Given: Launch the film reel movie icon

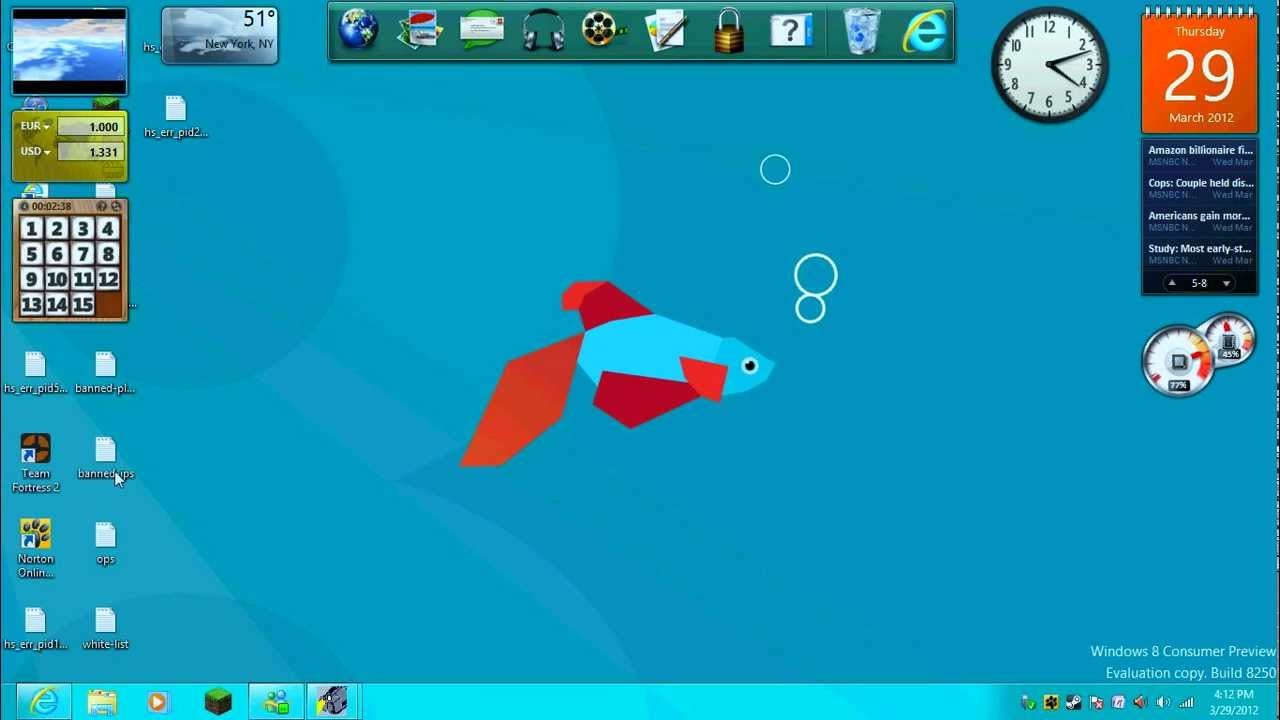Looking at the screenshot, I should (x=604, y=31).
